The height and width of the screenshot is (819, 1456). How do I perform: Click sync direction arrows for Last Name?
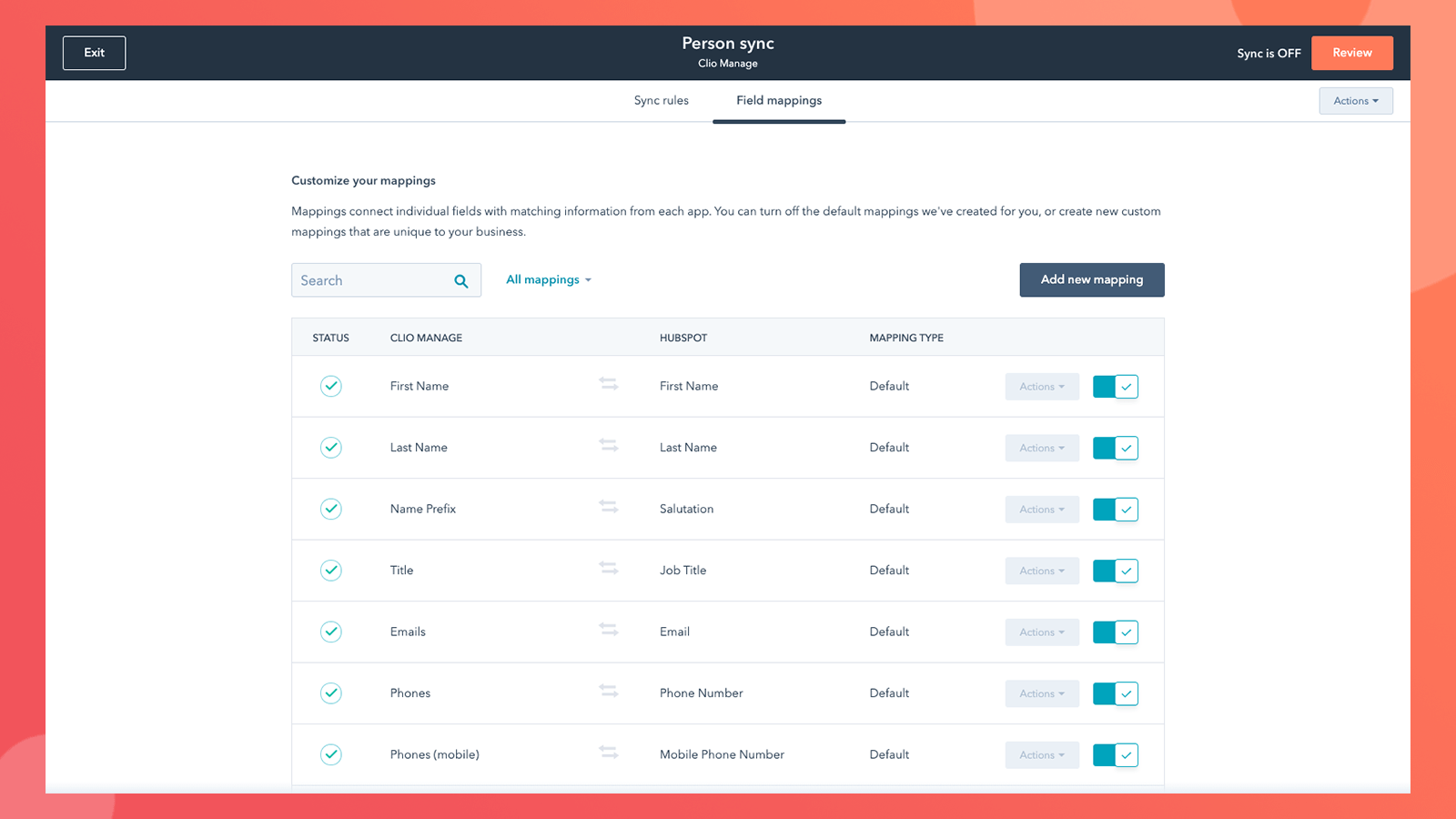[609, 446]
